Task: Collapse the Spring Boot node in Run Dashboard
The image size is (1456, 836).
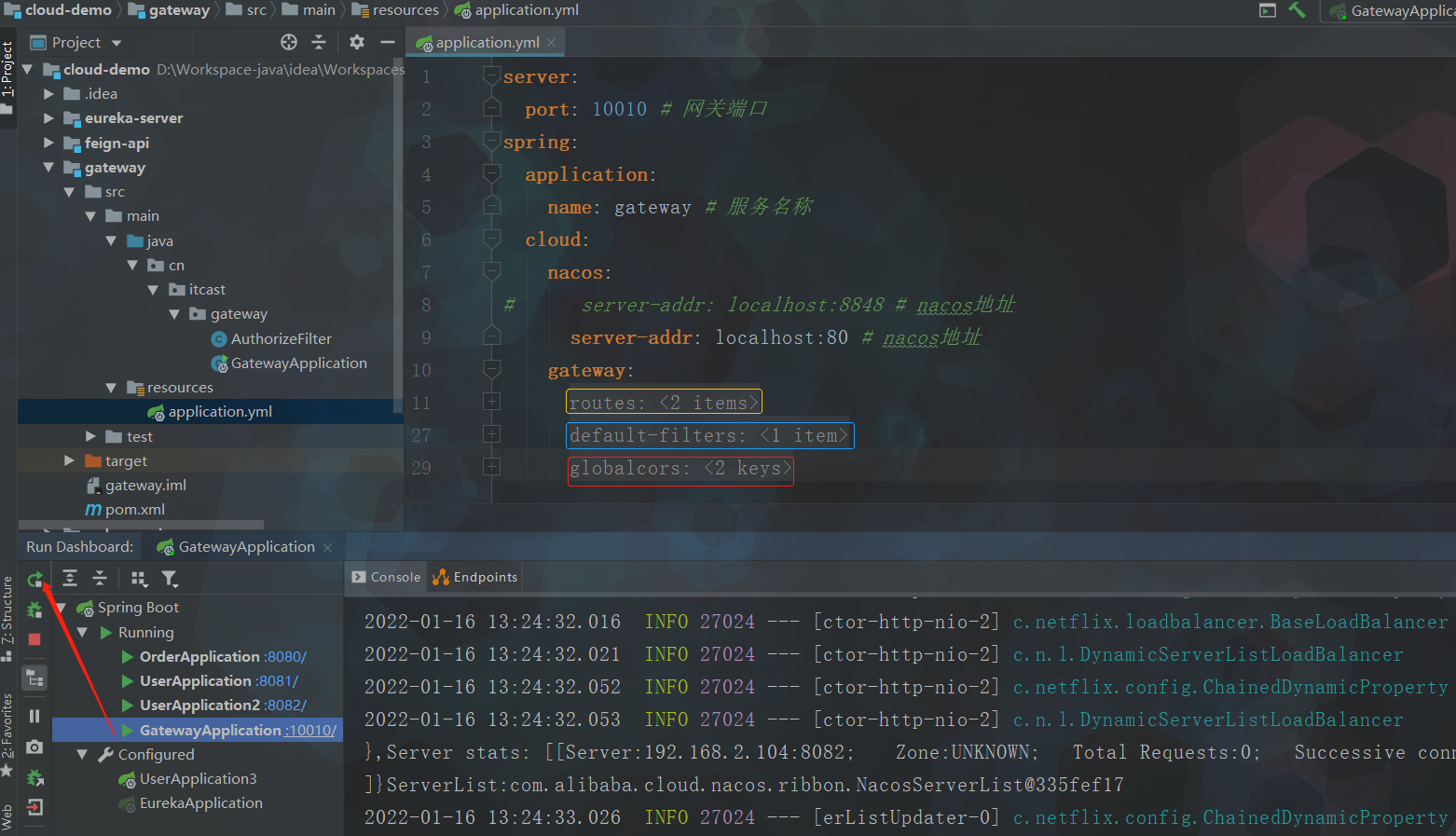Action: pyautogui.click(x=62, y=607)
